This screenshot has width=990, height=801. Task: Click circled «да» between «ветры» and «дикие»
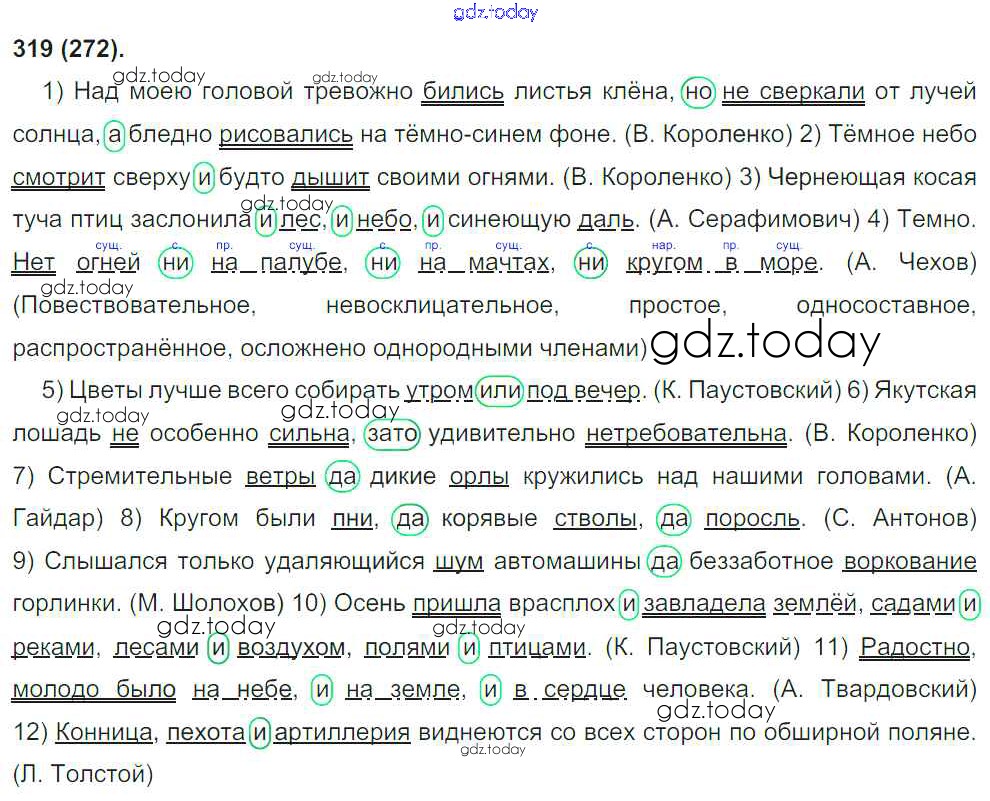[x=343, y=477]
